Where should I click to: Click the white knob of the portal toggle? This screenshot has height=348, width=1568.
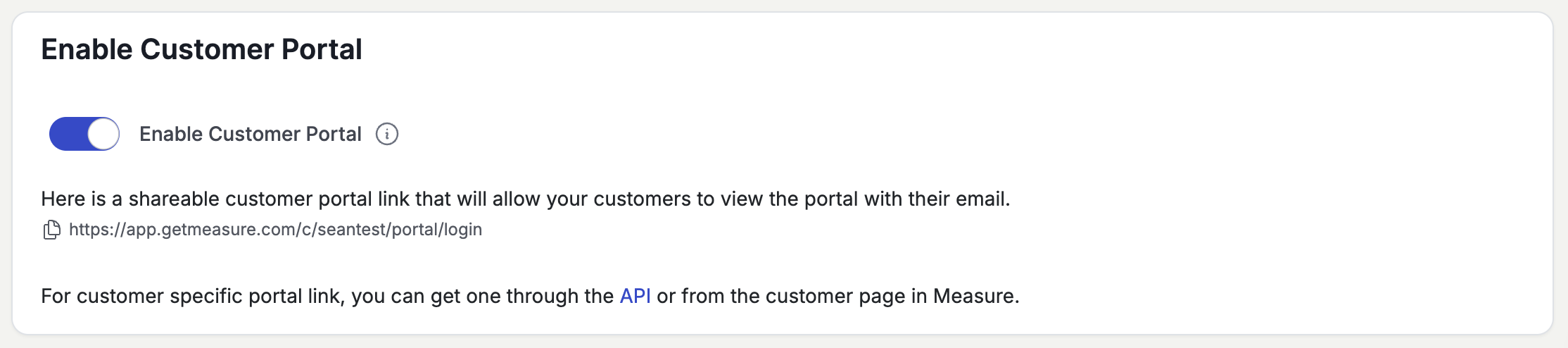103,134
